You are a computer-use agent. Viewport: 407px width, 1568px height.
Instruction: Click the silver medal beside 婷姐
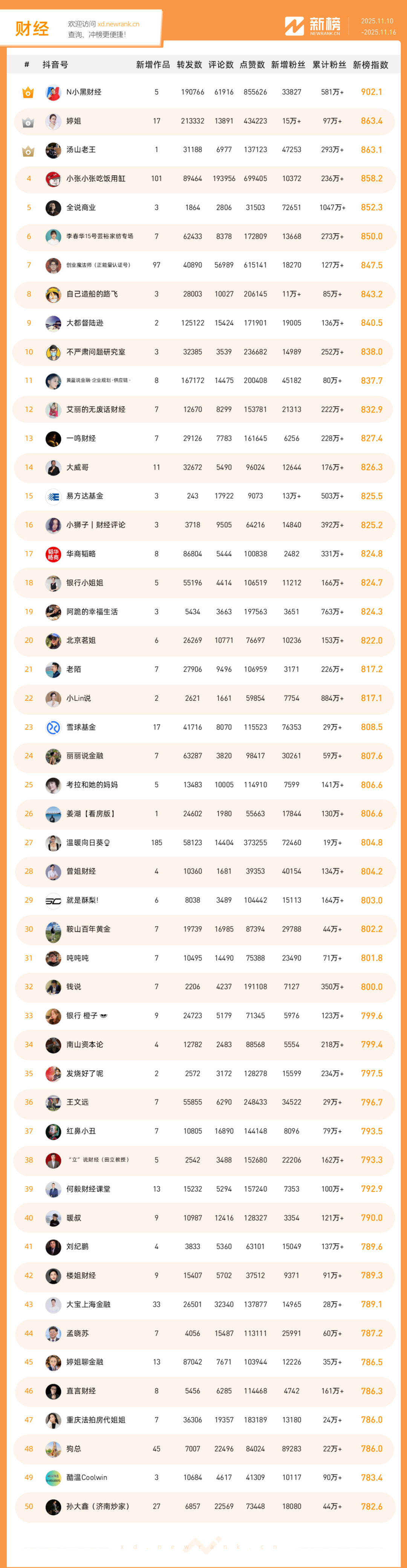coord(28,122)
